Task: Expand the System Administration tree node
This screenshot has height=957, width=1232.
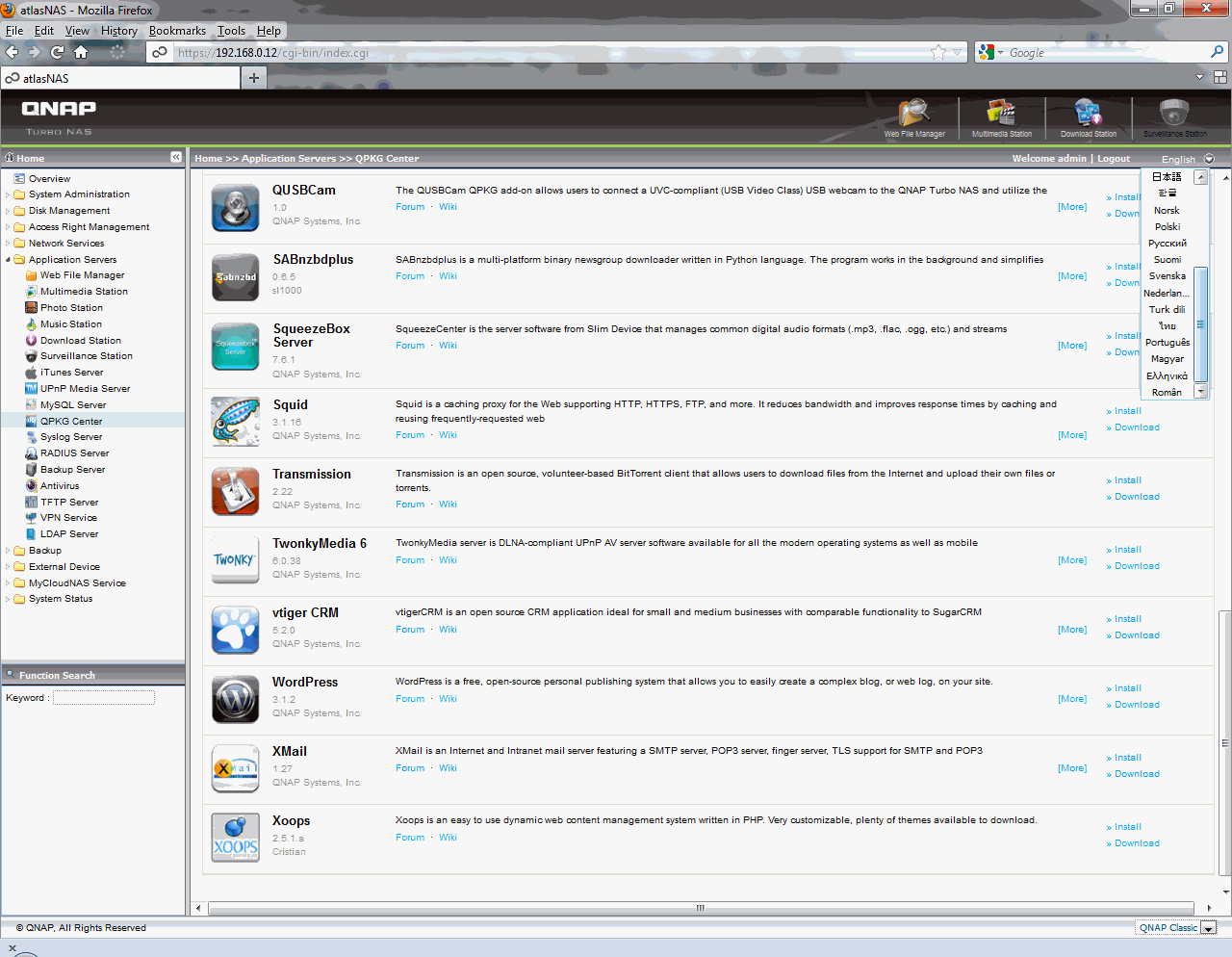Action: coord(8,194)
